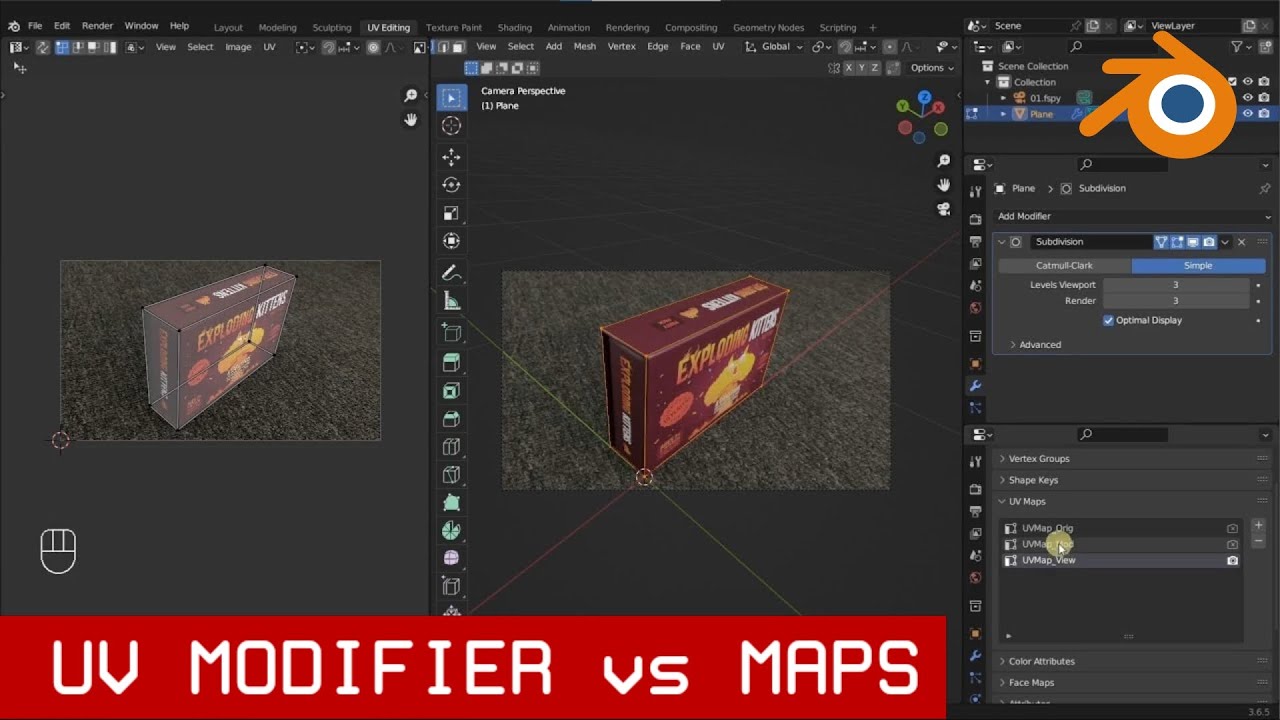The image size is (1280, 720).
Task: Select the Move tool in viewport
Action: click(x=451, y=157)
